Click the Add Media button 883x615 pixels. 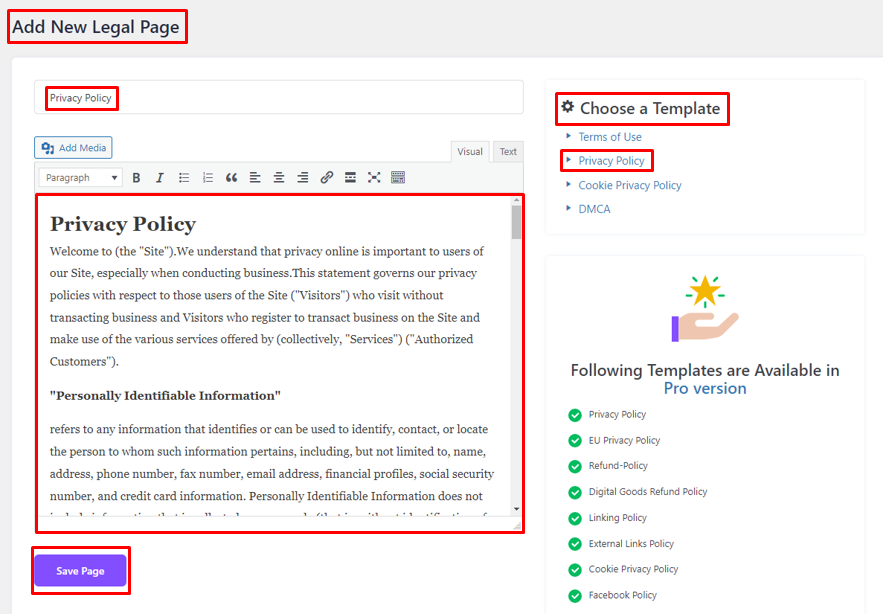(x=73, y=148)
